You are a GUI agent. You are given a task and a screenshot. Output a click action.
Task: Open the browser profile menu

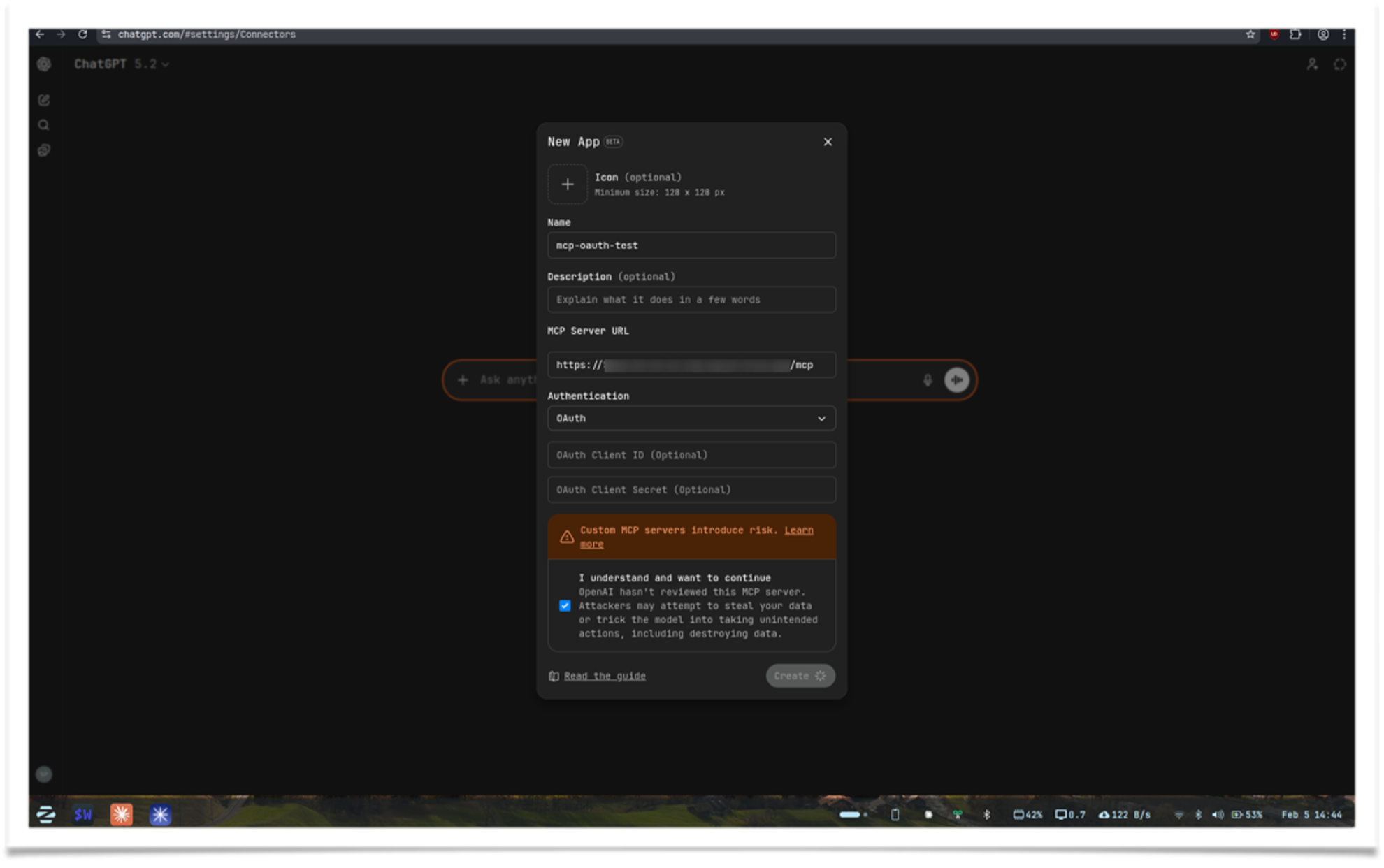tap(1322, 34)
